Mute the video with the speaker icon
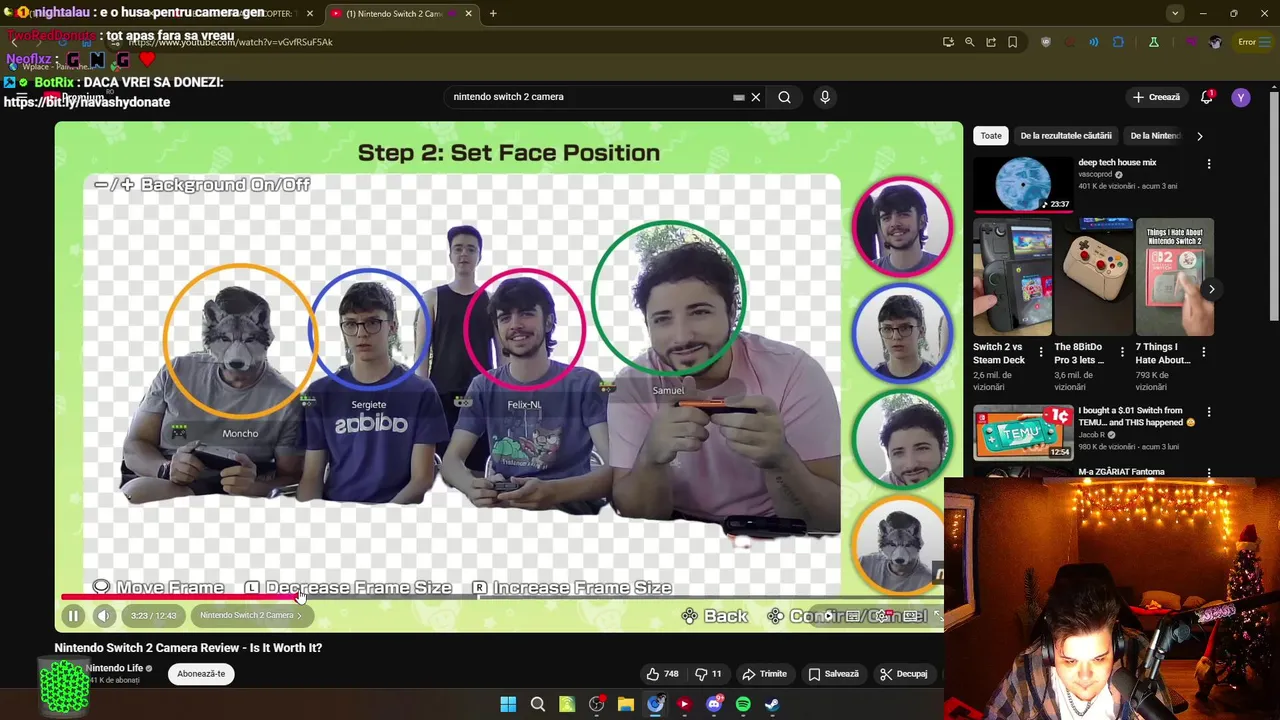 point(104,616)
